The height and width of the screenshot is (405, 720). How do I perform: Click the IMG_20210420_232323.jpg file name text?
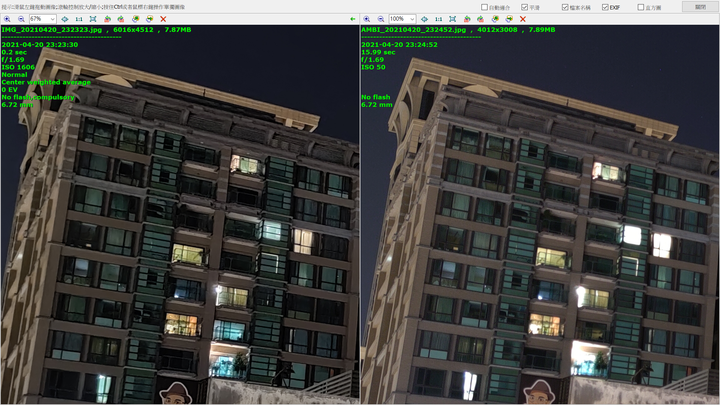(x=52, y=29)
